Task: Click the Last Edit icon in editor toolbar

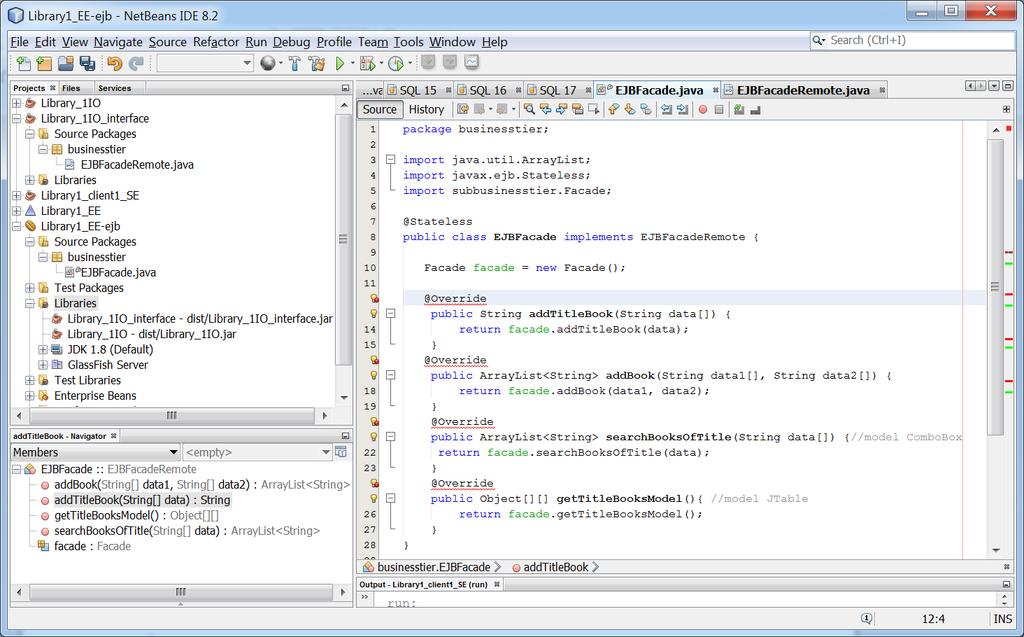Action: pos(463,109)
